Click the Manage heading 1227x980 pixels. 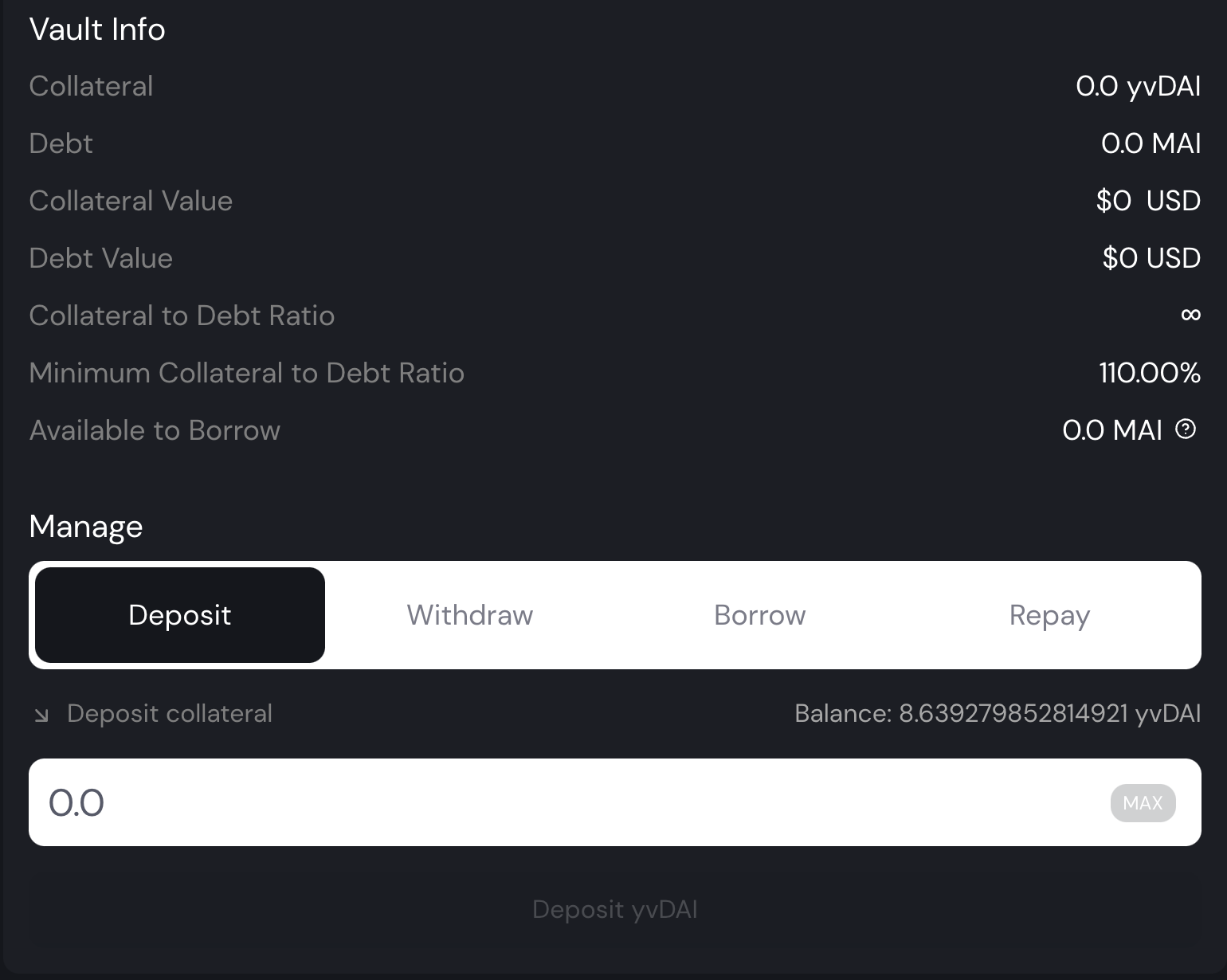tap(84, 526)
